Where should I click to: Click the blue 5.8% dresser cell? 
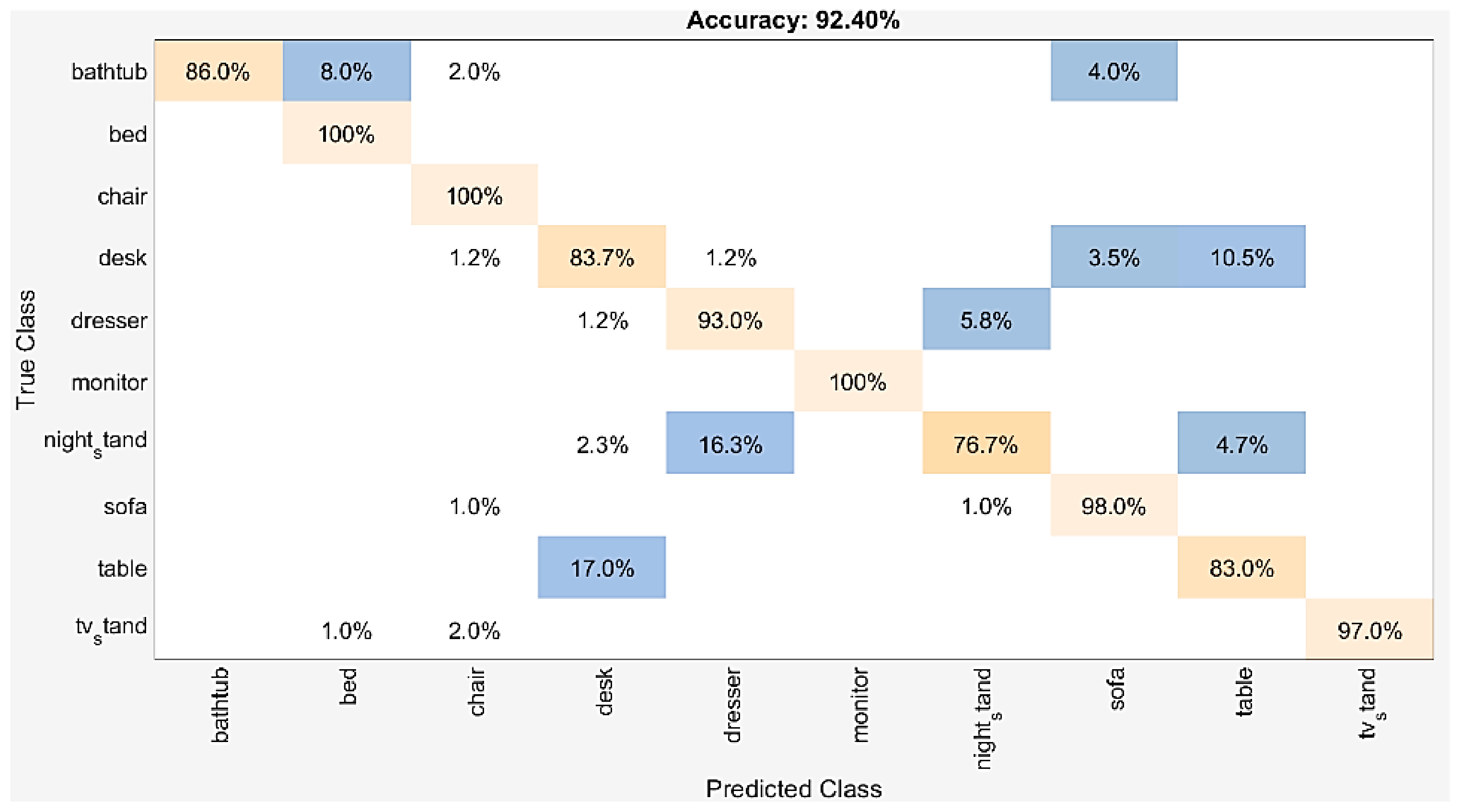click(986, 319)
